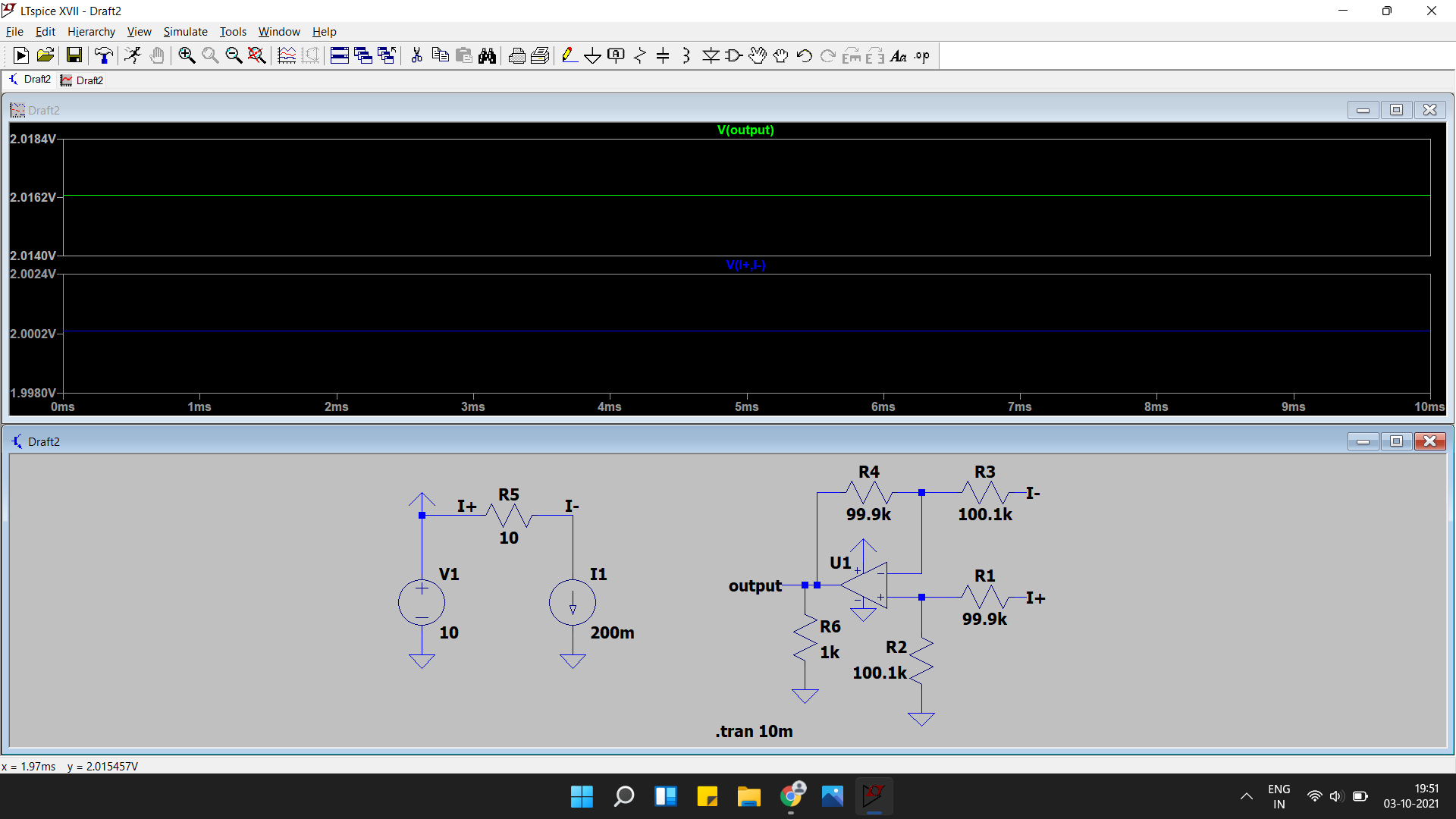Zoom in with the magnifier plus icon
The height and width of the screenshot is (819, 1456).
tap(187, 55)
